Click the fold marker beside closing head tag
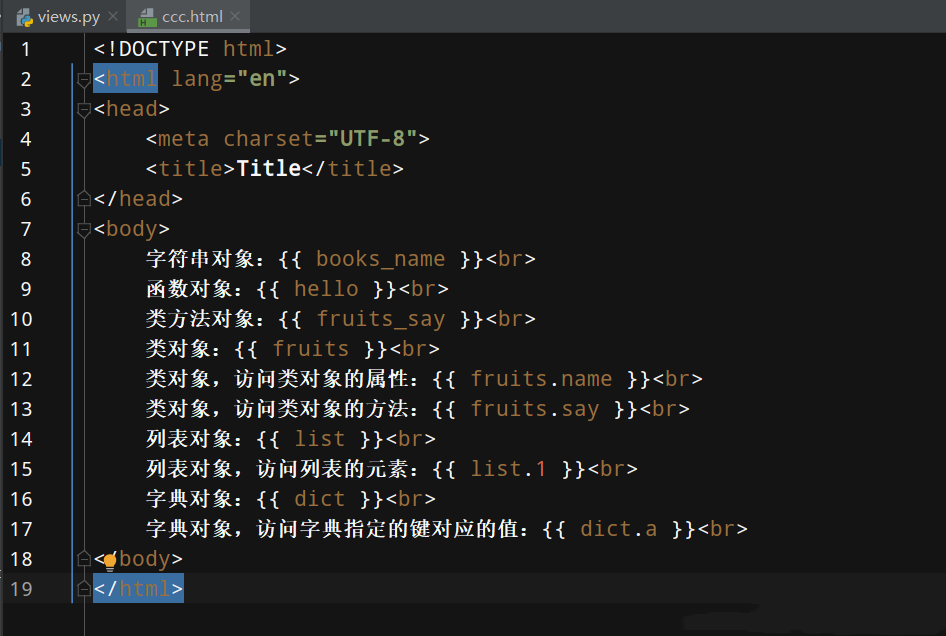Screen dimensions: 946x636 83,199
